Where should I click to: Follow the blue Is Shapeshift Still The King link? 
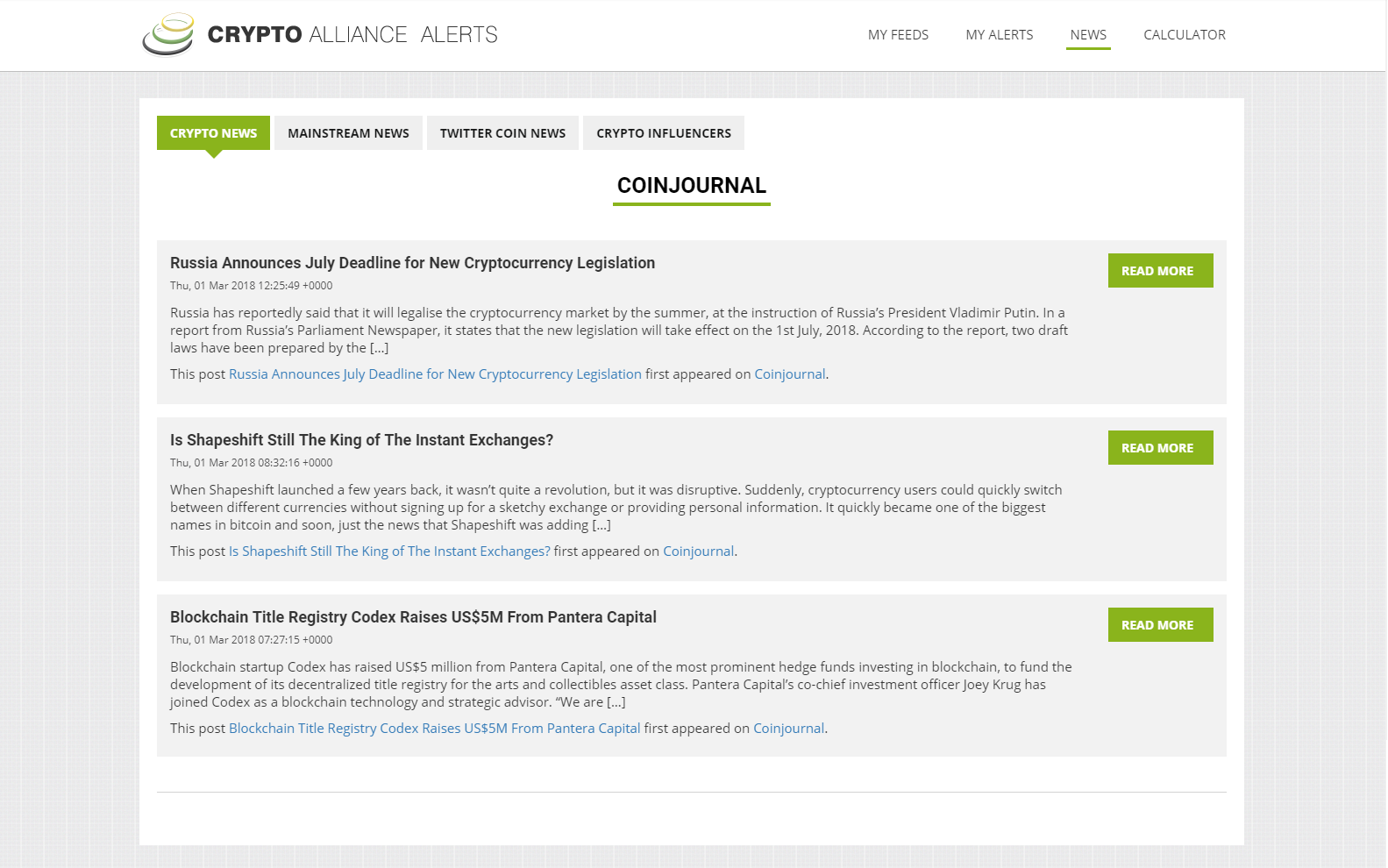[389, 551]
